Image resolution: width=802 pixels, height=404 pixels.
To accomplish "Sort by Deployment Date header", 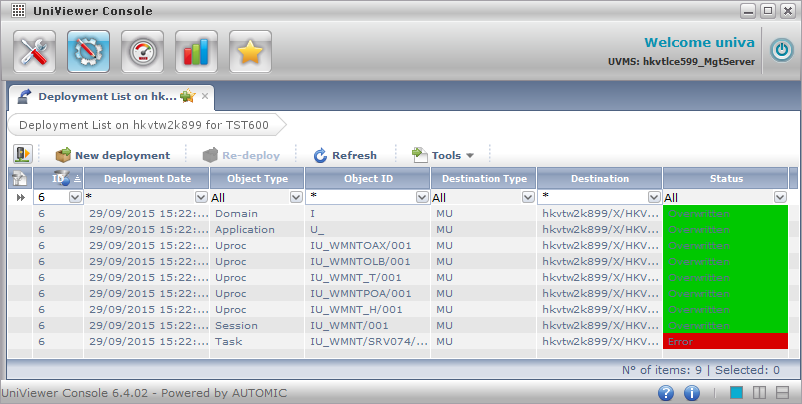I will click(147, 178).
